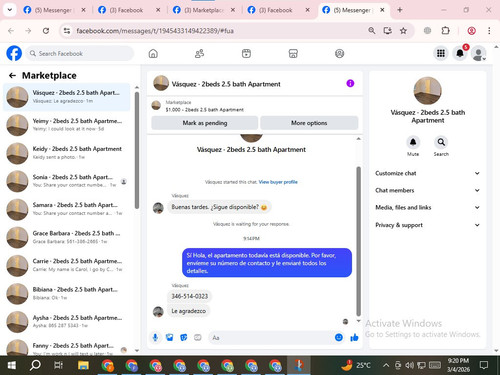Open Grace Barbara apartment conversation
This screenshot has height=375, width=500.
(67, 237)
